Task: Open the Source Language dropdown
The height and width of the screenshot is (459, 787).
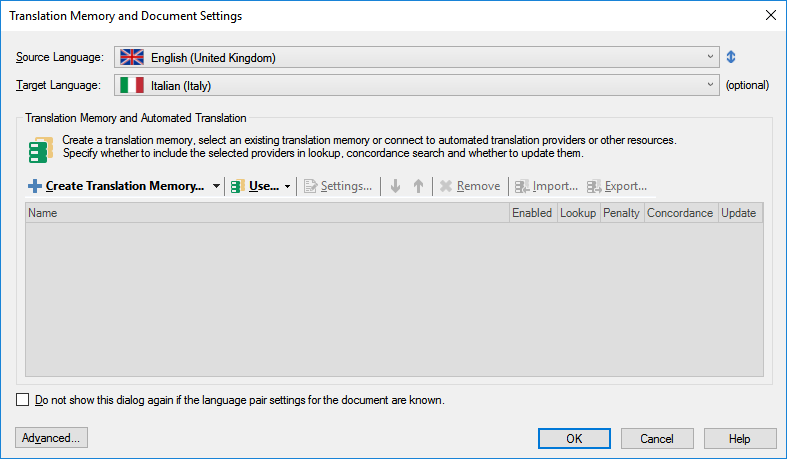Action: [x=417, y=57]
